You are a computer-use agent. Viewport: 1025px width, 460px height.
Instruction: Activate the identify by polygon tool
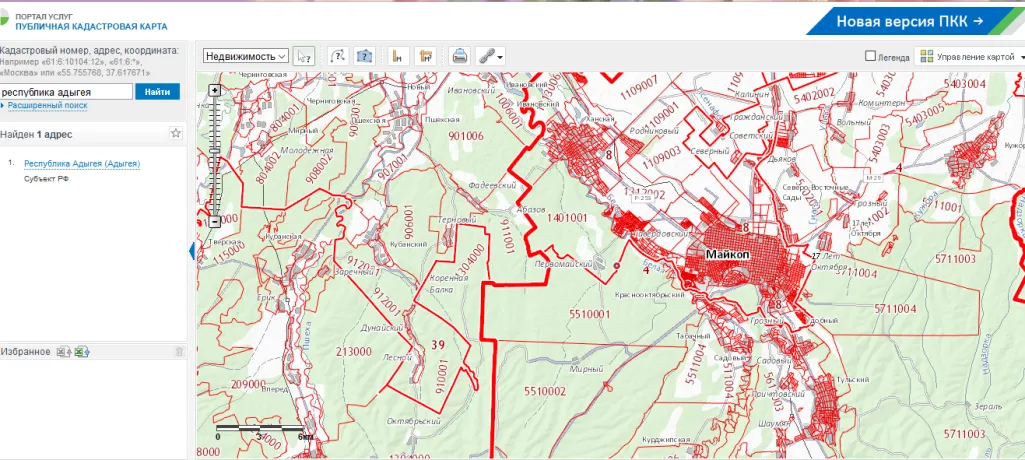pyautogui.click(x=364, y=56)
